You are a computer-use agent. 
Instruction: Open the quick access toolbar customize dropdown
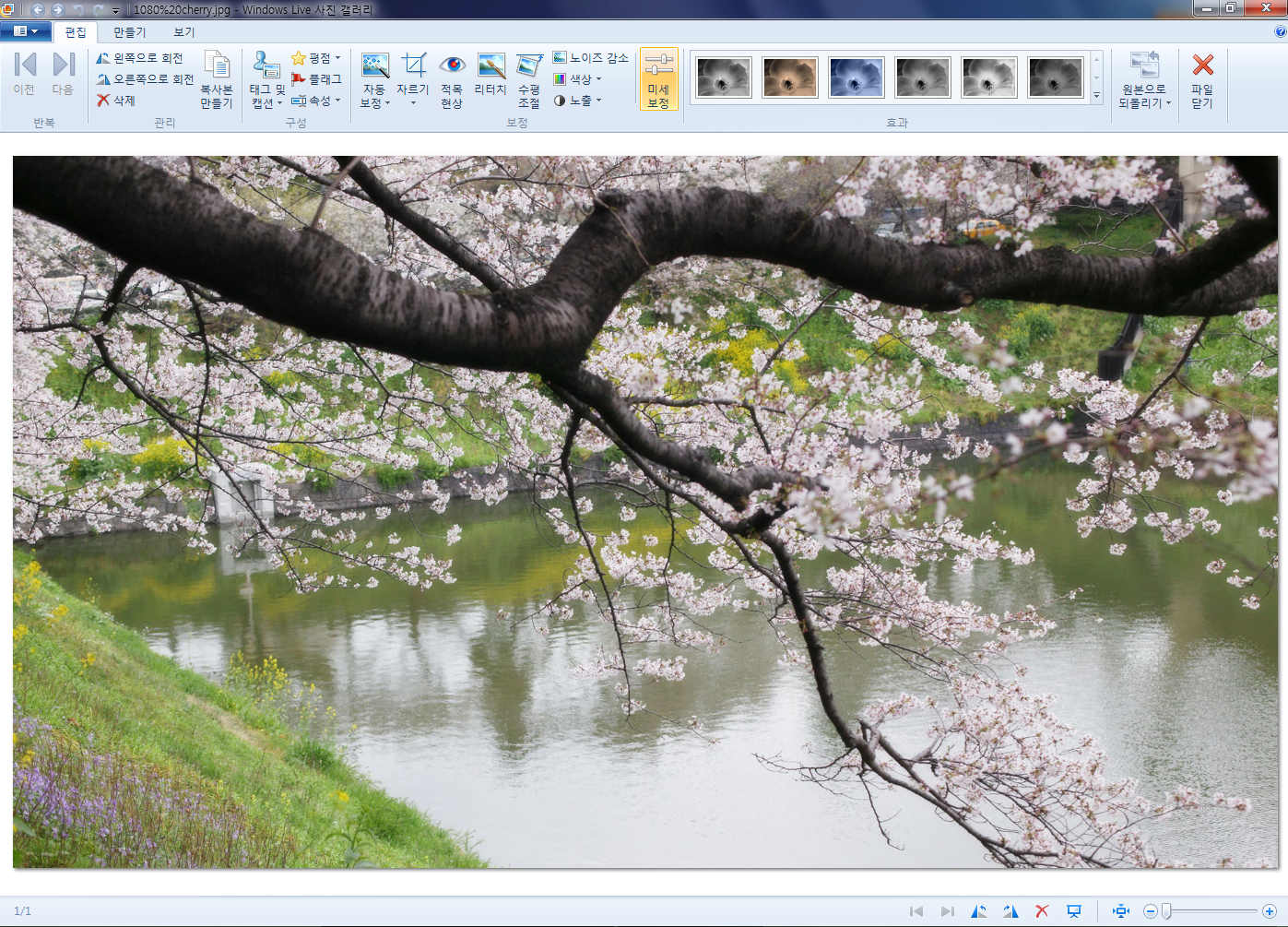point(115,11)
